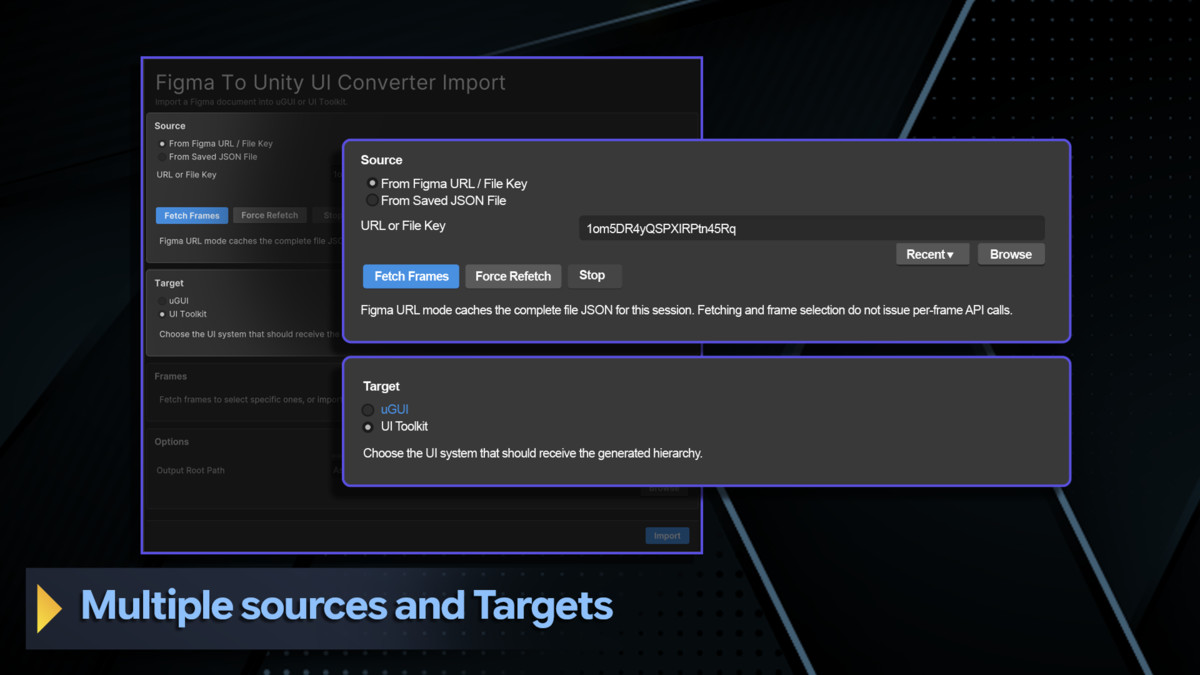Select From Figma URL radio in dimmed window
The height and width of the screenshot is (675, 1200).
(162, 144)
